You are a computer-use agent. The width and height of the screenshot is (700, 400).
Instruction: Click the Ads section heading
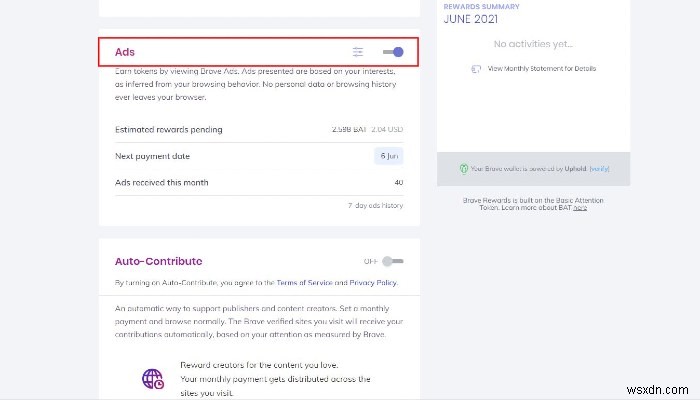point(125,52)
